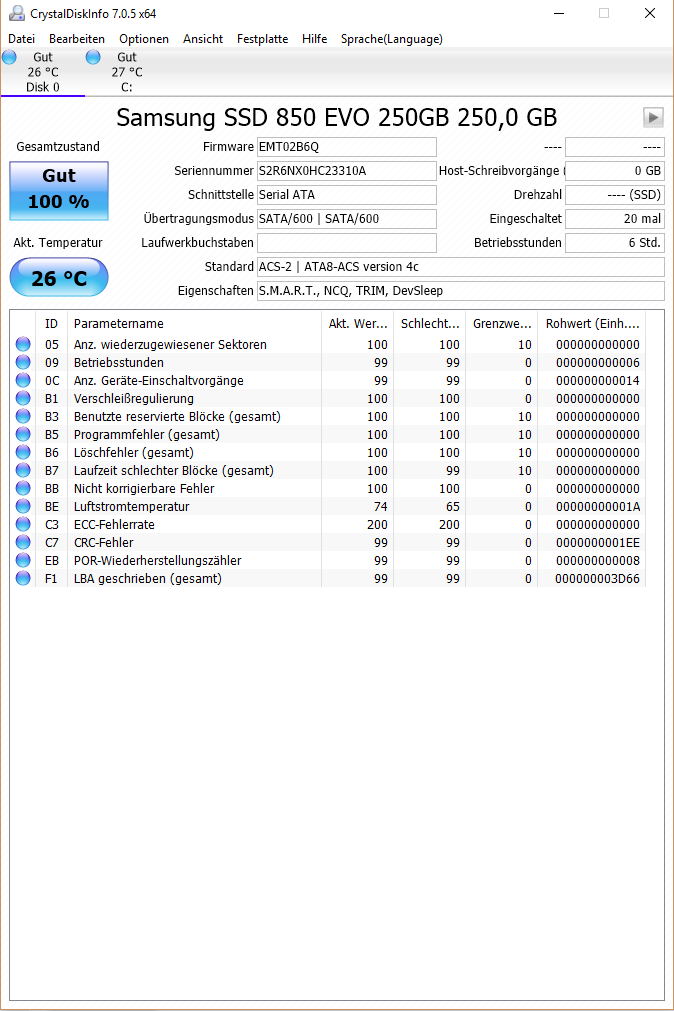
Task: Open the Hilfe menu
Action: pyautogui.click(x=314, y=39)
